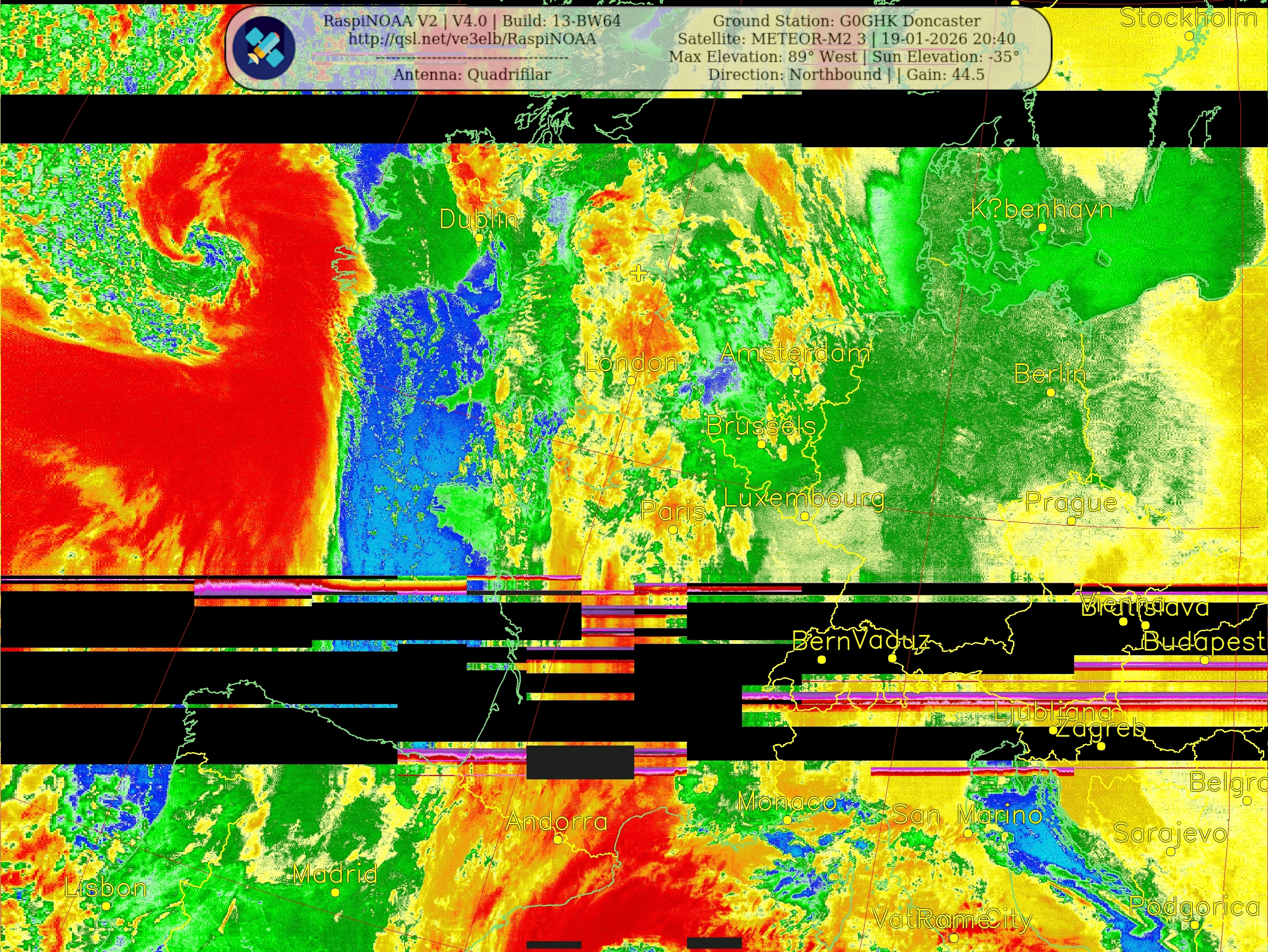Click the Stockholm city marker dot
This screenshot has height=952, width=1268.
tap(1189, 36)
